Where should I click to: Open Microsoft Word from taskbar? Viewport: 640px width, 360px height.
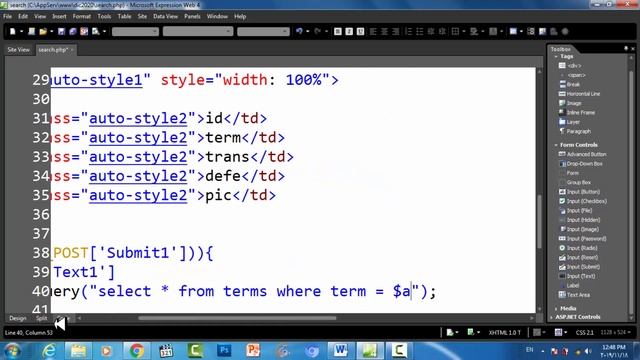coord(340,351)
